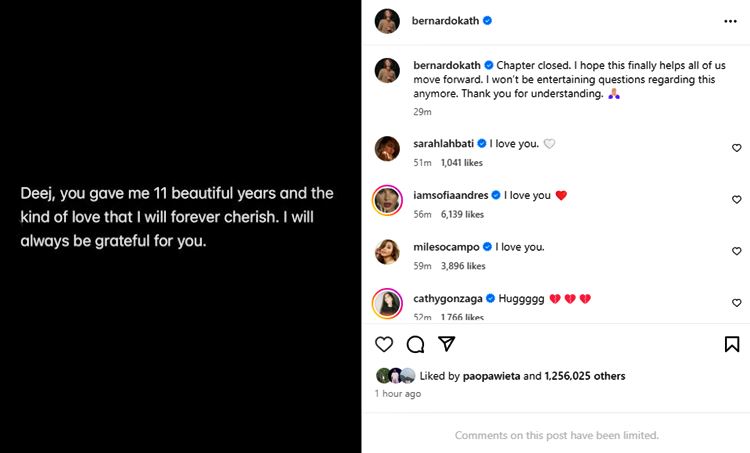Like milesocampo's comment
Screen dimensions: 750x453
[x=737, y=252]
